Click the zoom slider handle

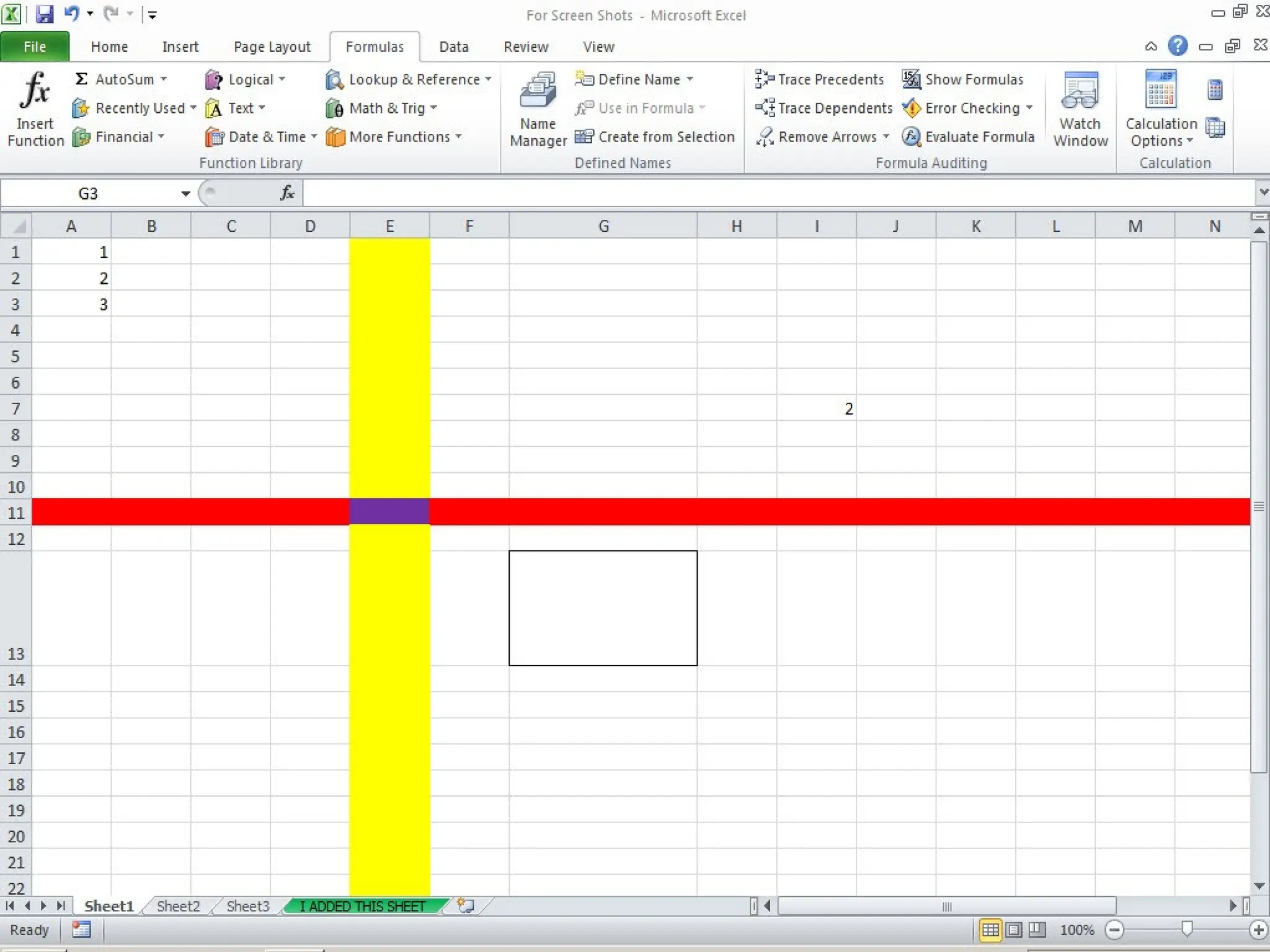coord(1186,928)
